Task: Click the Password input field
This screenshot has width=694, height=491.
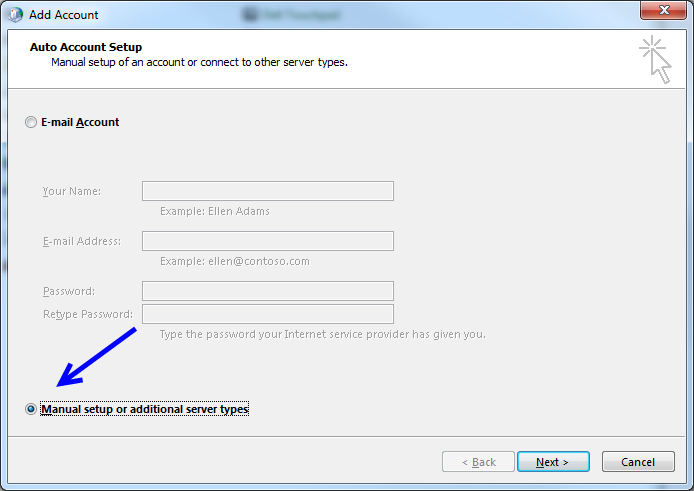Action: pyautogui.click(x=268, y=291)
